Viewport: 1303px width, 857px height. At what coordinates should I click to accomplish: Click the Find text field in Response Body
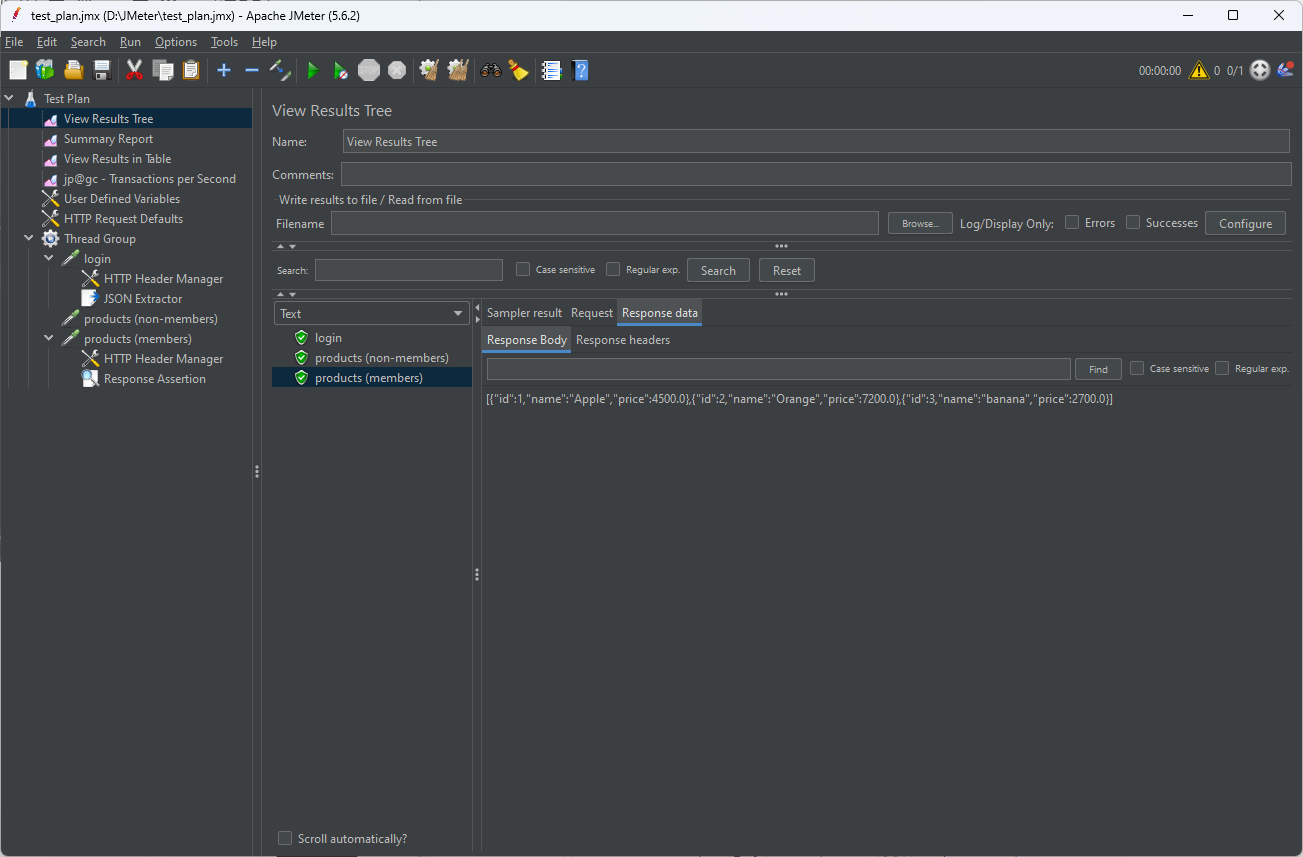778,369
